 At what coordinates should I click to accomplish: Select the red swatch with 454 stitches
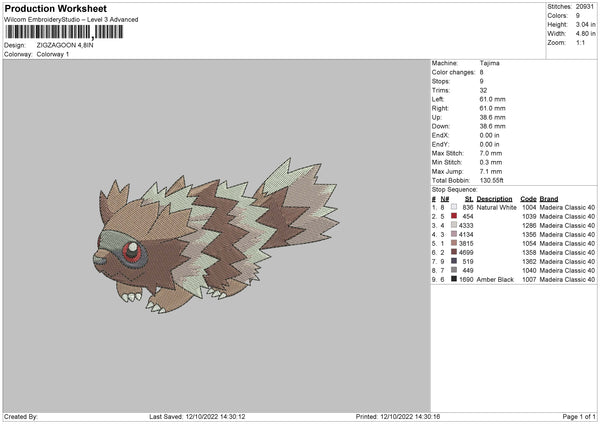(x=454, y=216)
